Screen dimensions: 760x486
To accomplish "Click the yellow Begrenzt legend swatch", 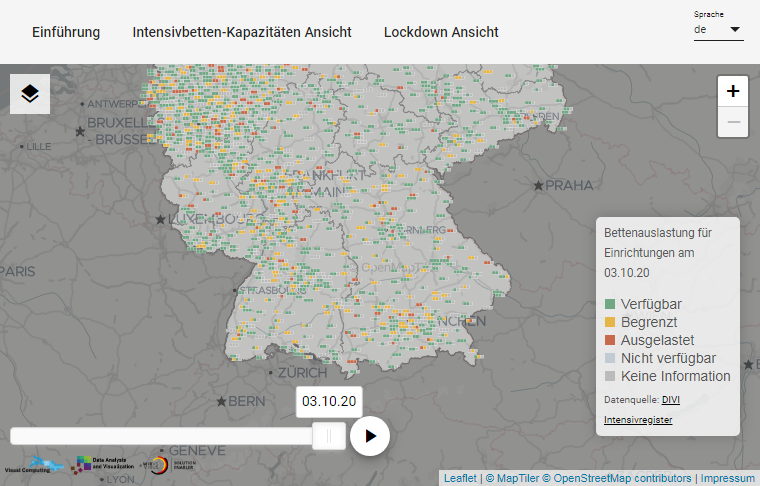I will (x=610, y=322).
